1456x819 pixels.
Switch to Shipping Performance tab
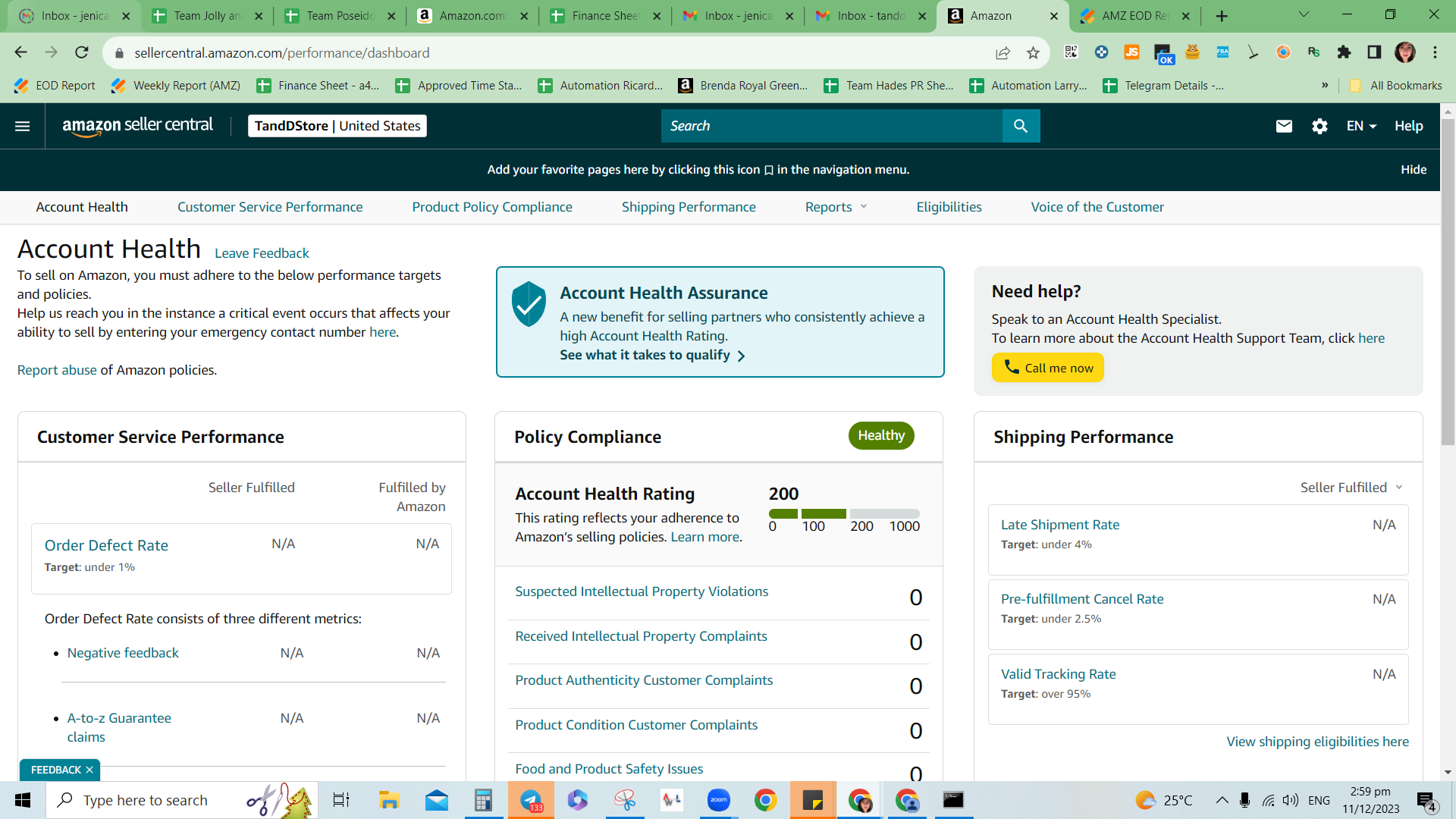(x=689, y=207)
